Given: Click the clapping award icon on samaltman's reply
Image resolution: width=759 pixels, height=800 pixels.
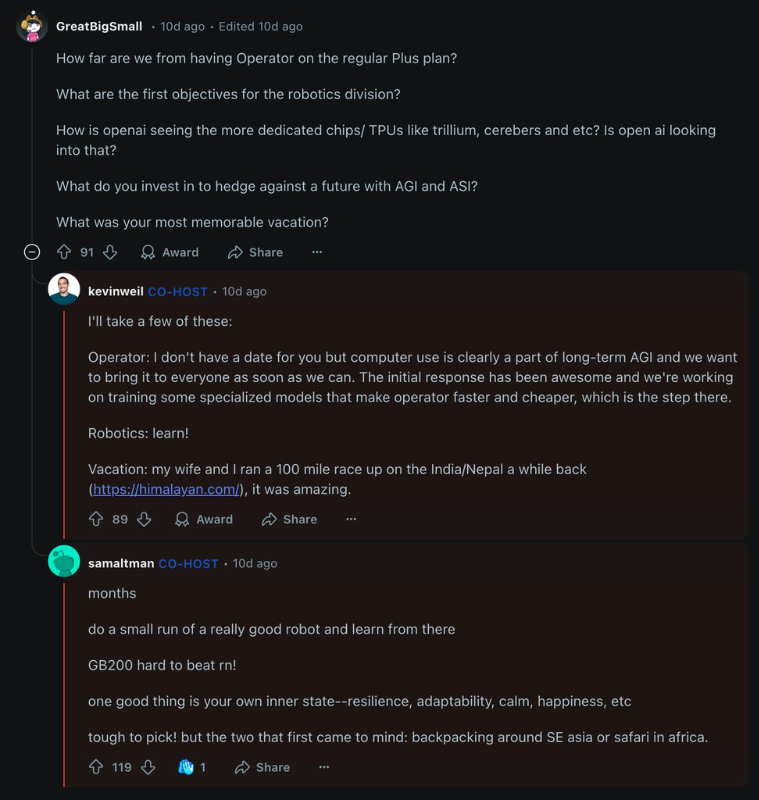Looking at the screenshot, I should 186,767.
